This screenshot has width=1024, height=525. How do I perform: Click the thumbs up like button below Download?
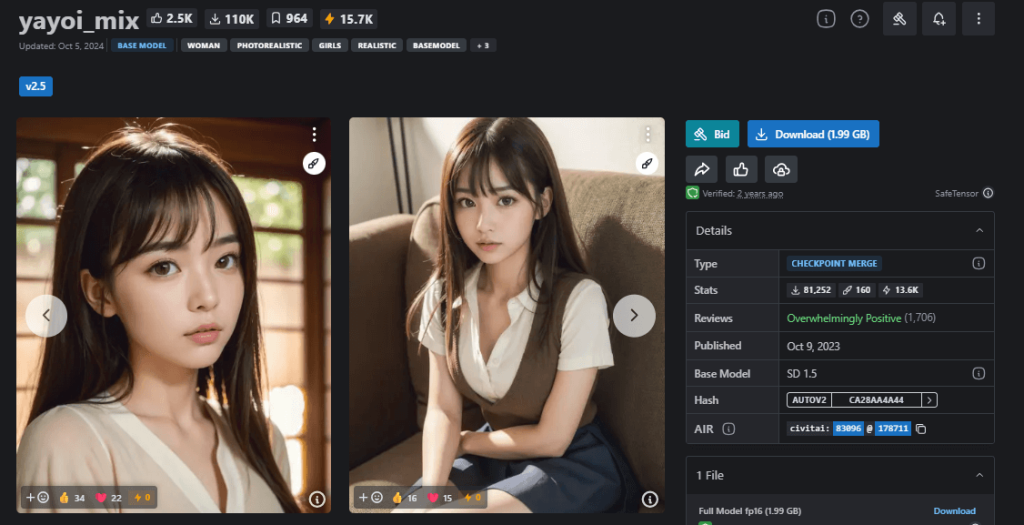click(741, 169)
